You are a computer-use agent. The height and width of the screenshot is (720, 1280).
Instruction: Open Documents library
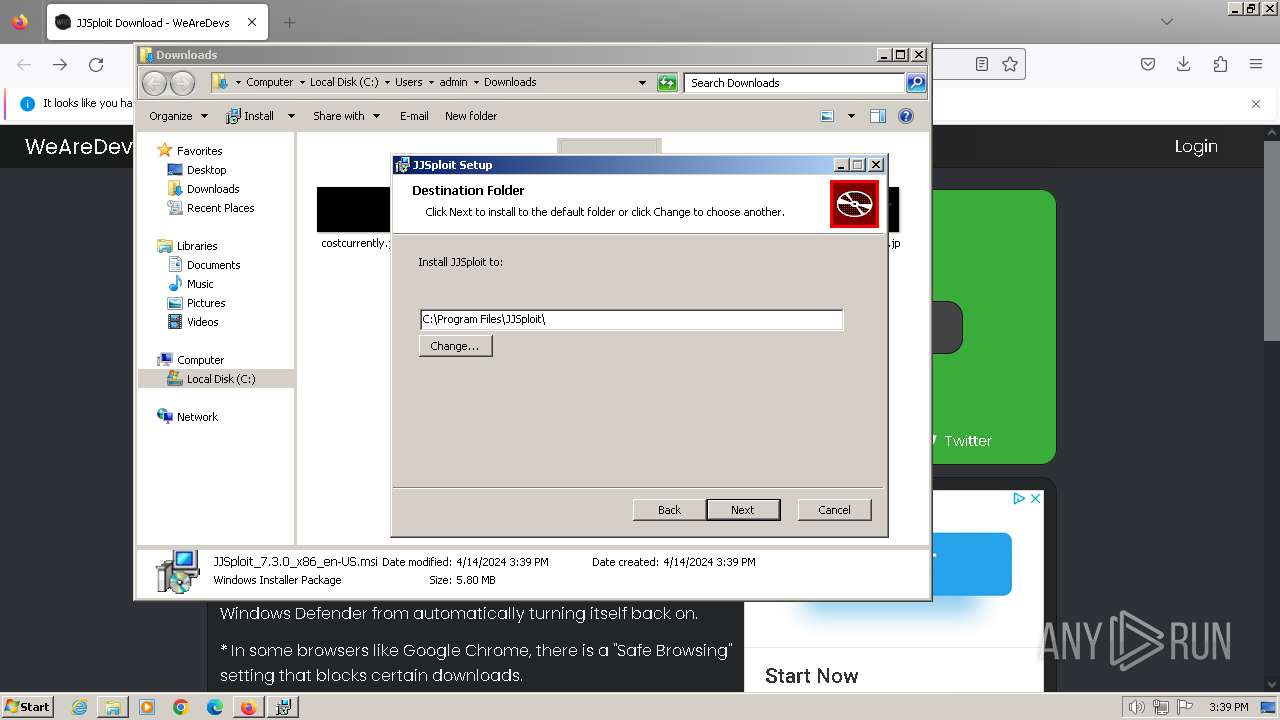click(213, 265)
